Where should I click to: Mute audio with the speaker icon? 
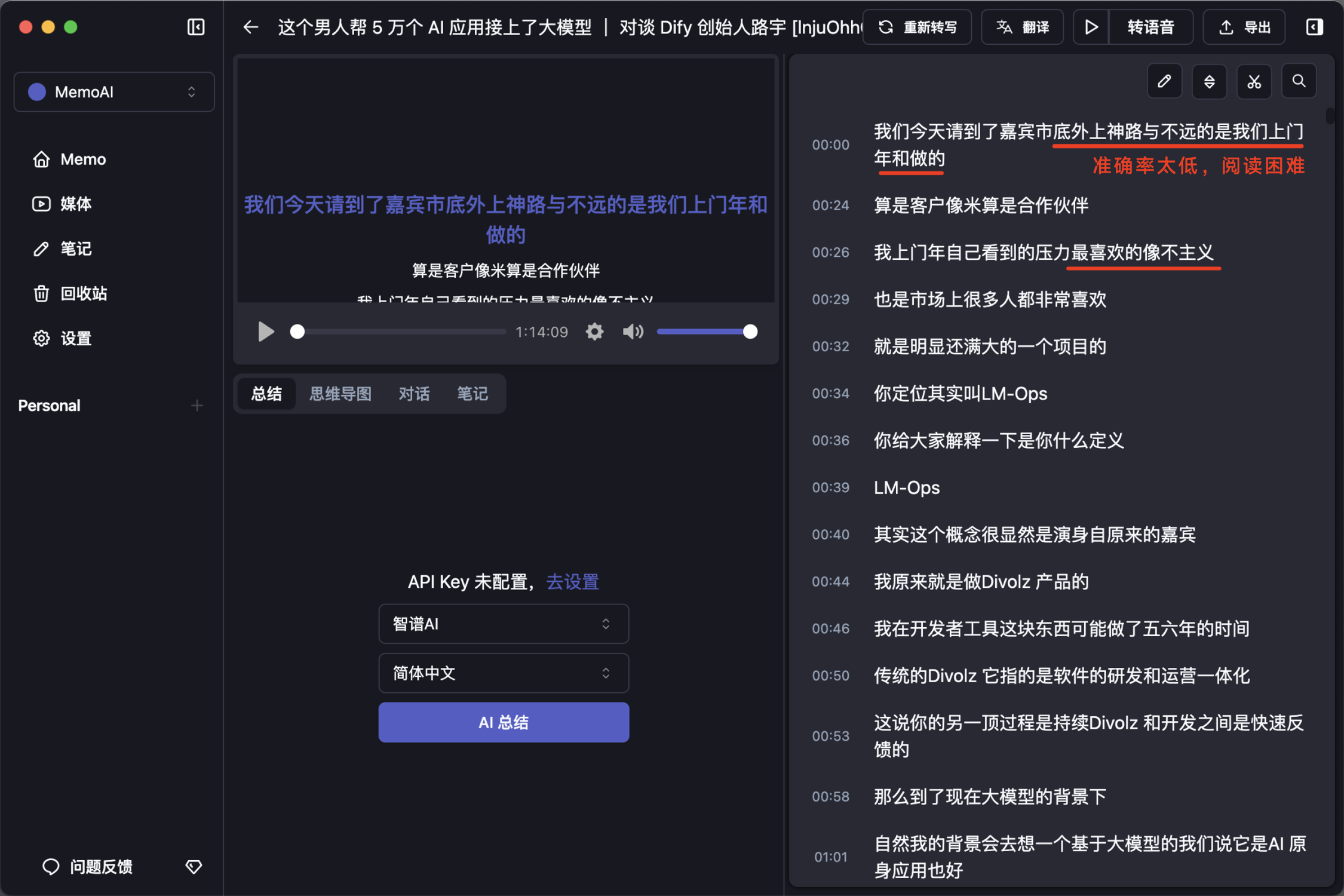tap(633, 332)
